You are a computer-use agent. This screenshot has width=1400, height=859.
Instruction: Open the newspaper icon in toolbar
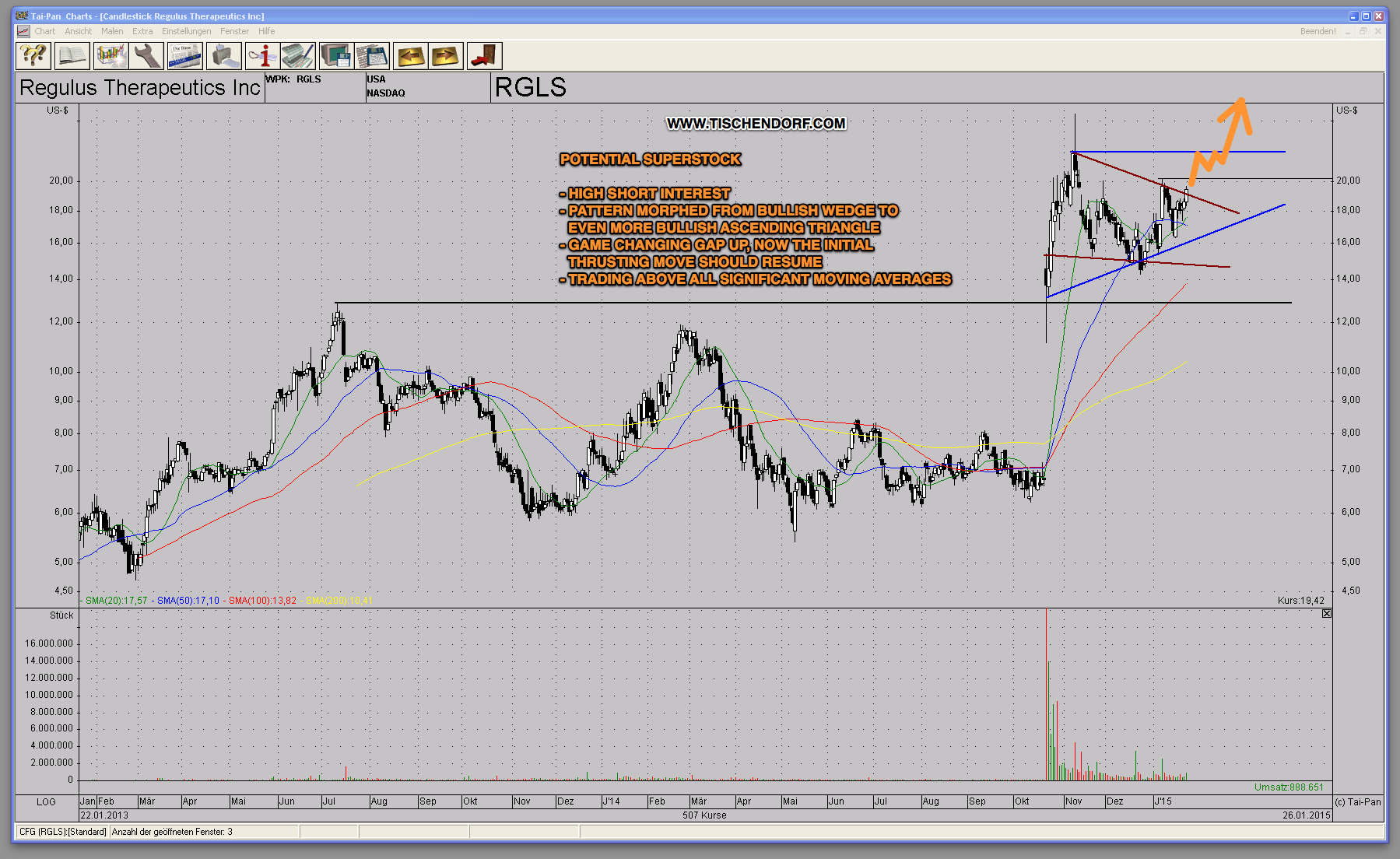pos(185,56)
